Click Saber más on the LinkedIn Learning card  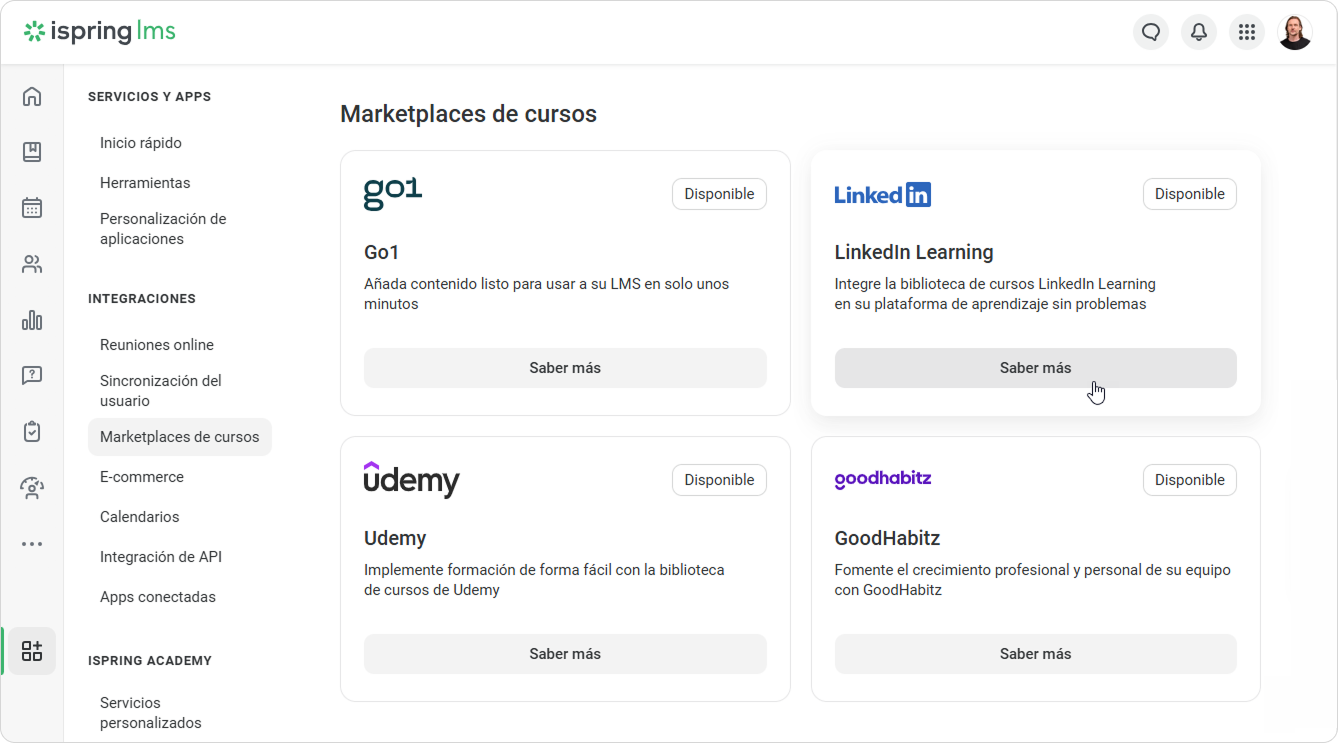(x=1036, y=368)
